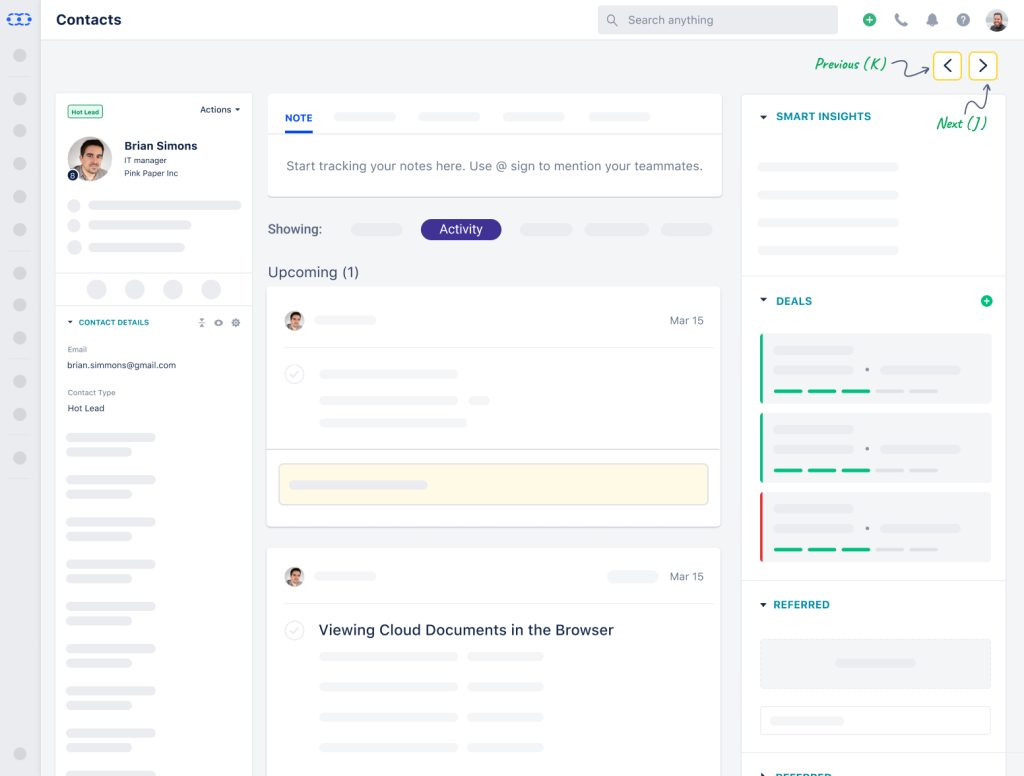1024x776 pixels.
Task: Select the Activity filter pill
Action: (x=460, y=229)
